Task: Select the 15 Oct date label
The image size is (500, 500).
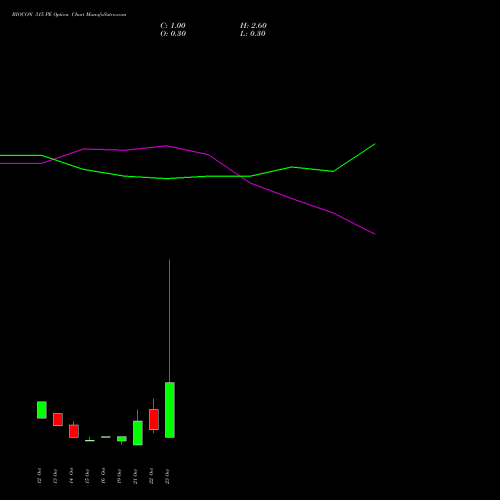Action: click(x=87, y=476)
